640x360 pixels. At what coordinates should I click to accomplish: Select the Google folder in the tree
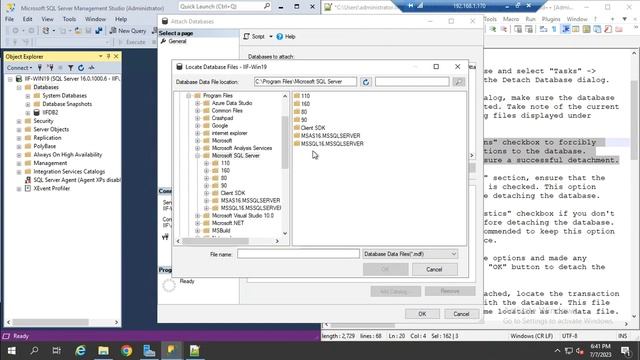pos(220,126)
